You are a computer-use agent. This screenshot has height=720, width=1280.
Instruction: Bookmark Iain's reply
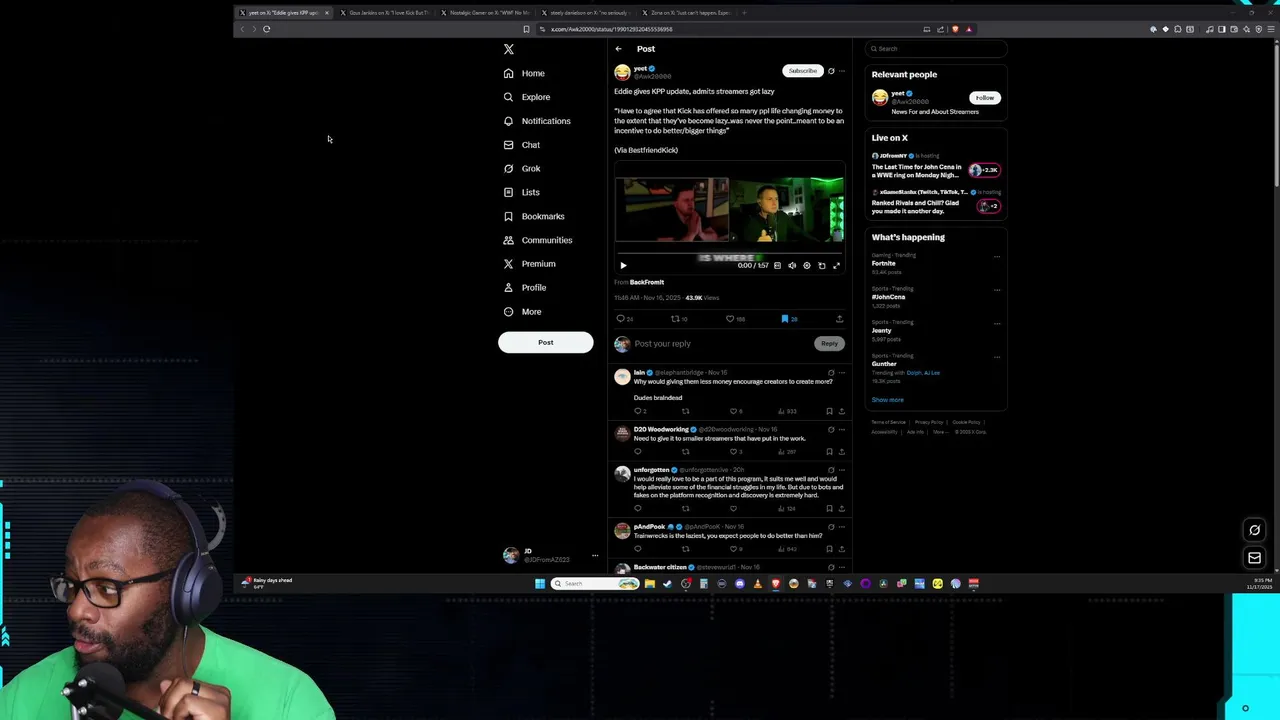(x=829, y=411)
